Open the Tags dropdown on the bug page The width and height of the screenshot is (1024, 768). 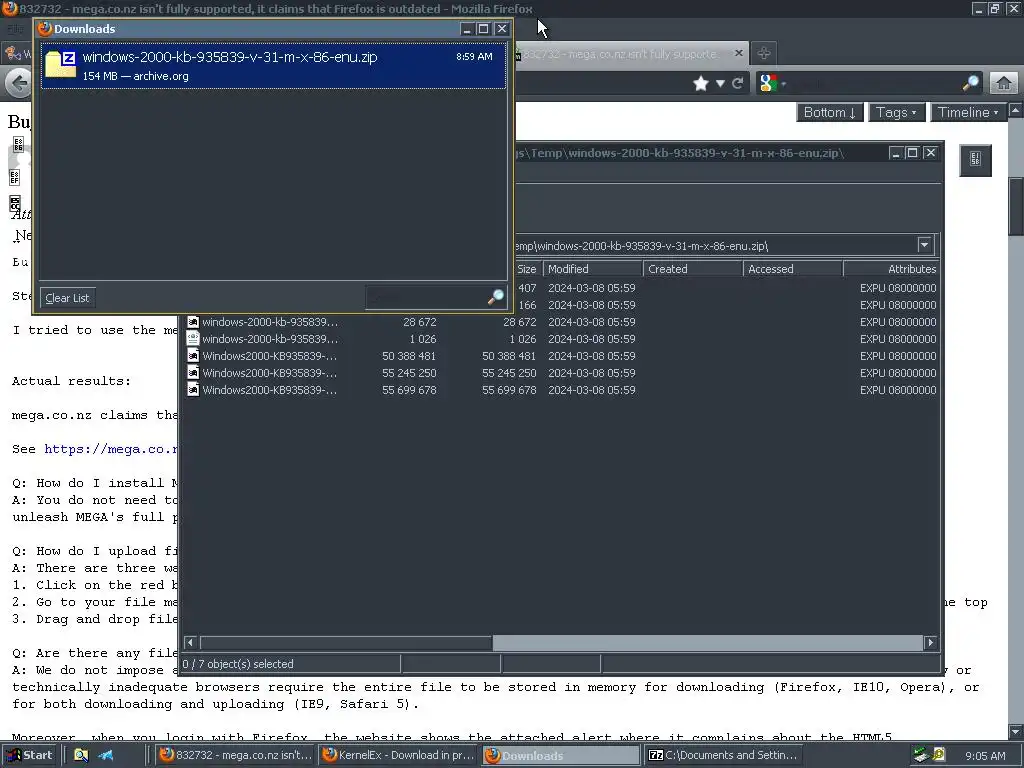pyautogui.click(x=896, y=112)
